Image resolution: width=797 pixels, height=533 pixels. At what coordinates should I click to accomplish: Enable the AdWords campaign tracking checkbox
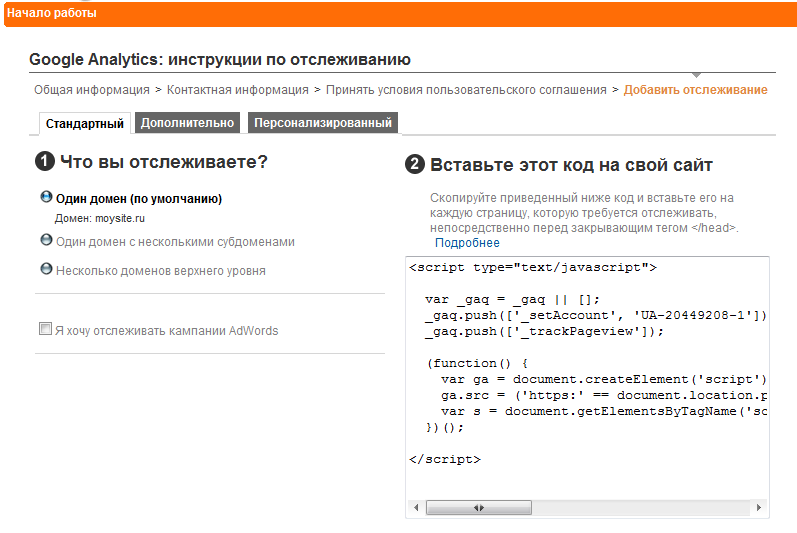tap(45, 329)
